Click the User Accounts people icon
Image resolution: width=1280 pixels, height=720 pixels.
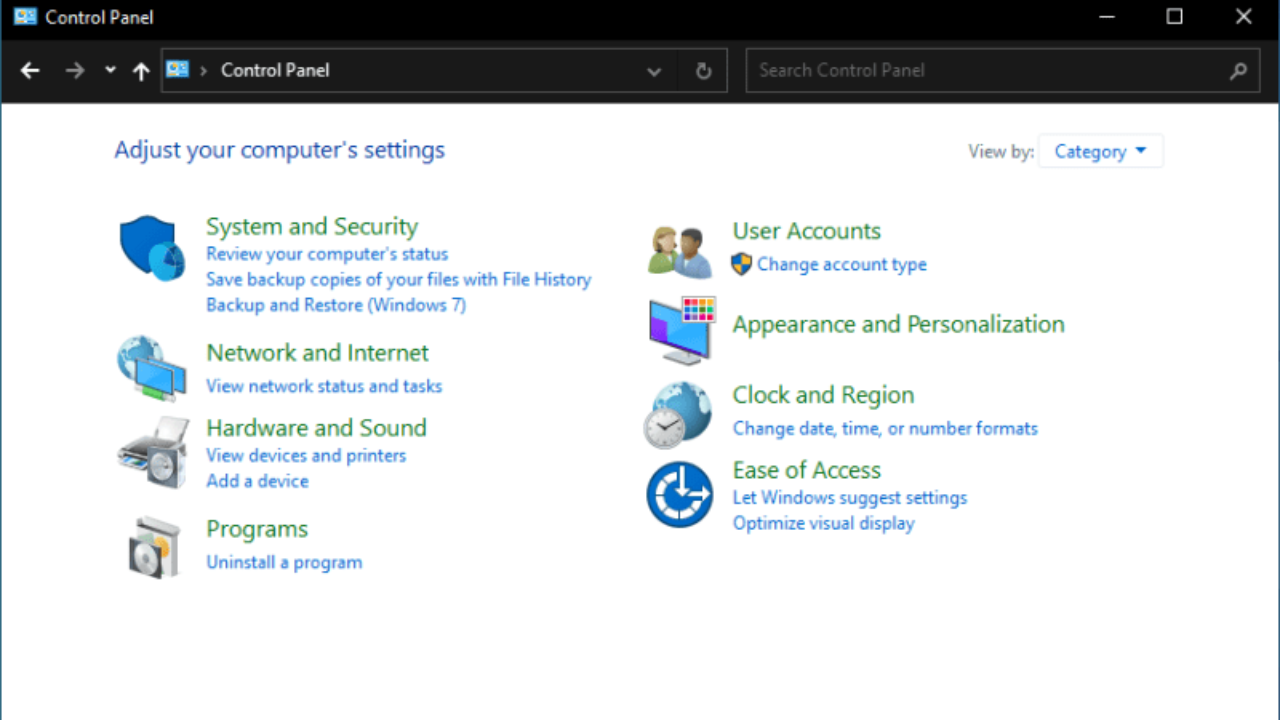[680, 251]
